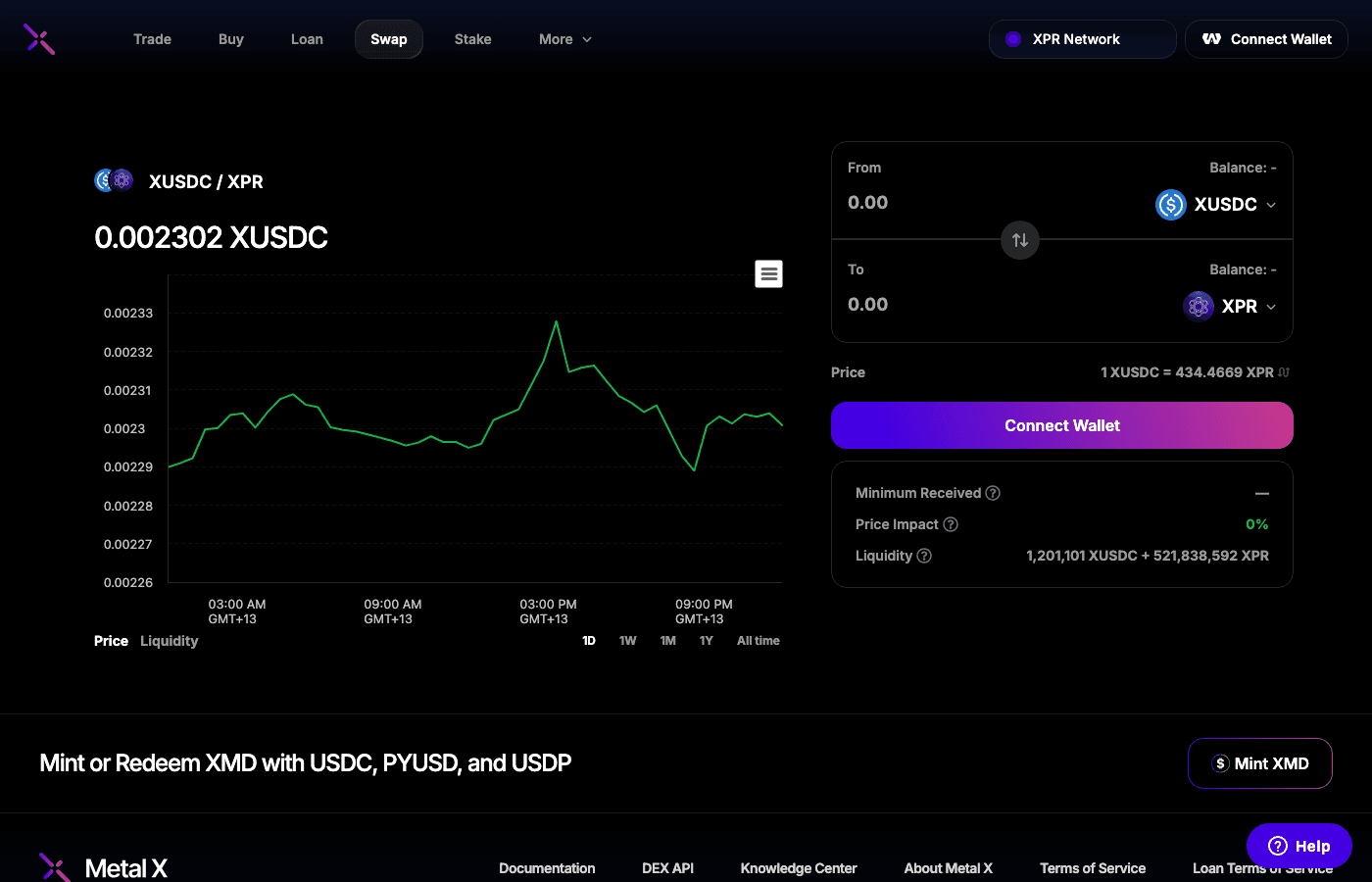Open the Price Impact help tooltip
The width and height of the screenshot is (1372, 882).
coord(950,524)
